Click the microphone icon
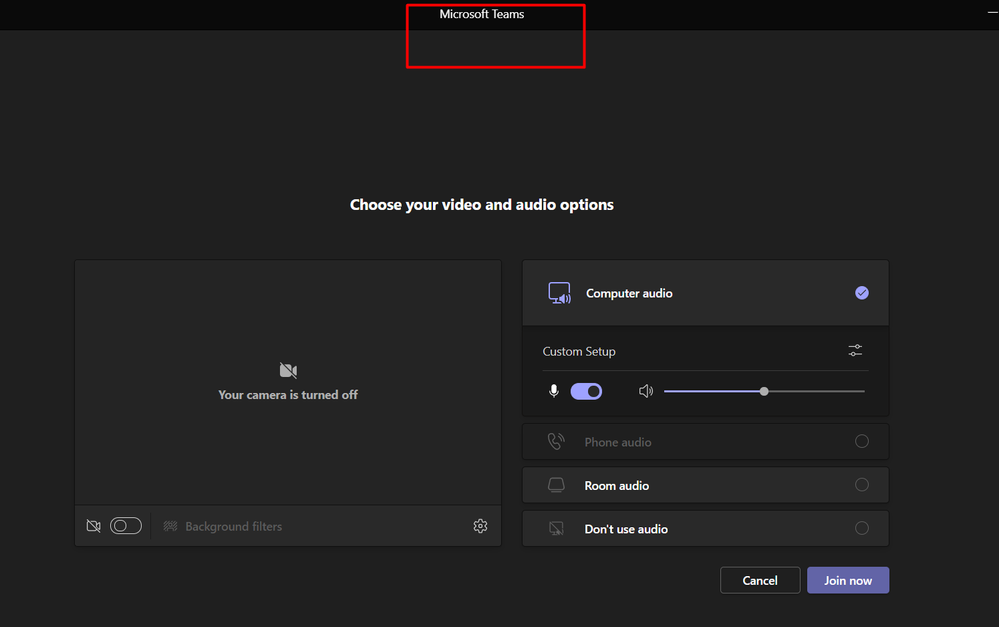This screenshot has height=627, width=999. (x=554, y=391)
